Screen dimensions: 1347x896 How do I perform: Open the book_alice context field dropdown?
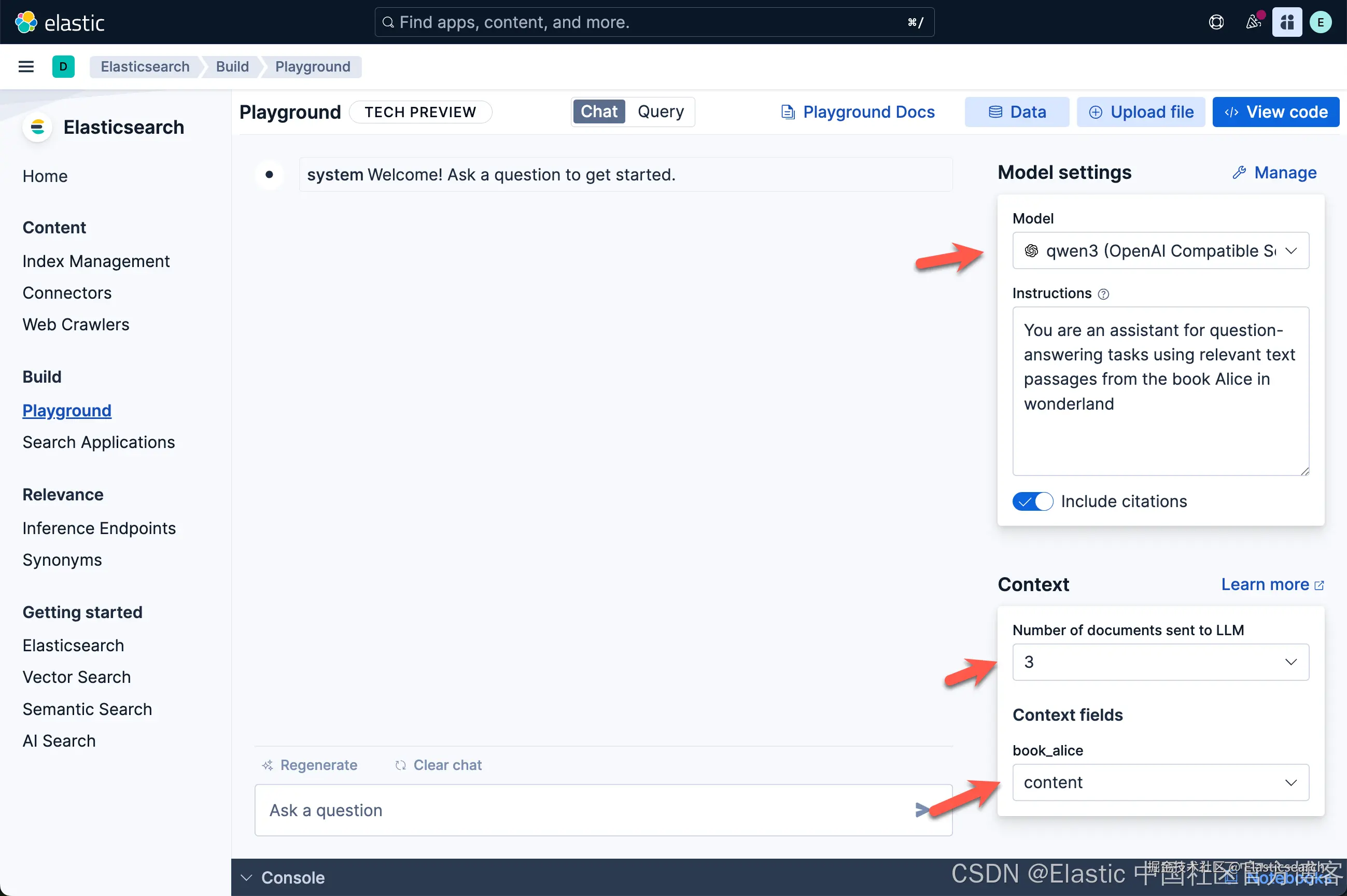tap(1160, 782)
